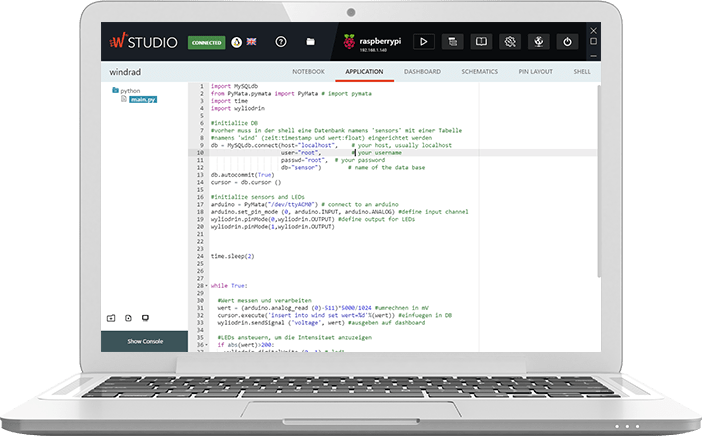
Task: Click the 'db.autocommit(True)' line
Action: (x=243, y=175)
